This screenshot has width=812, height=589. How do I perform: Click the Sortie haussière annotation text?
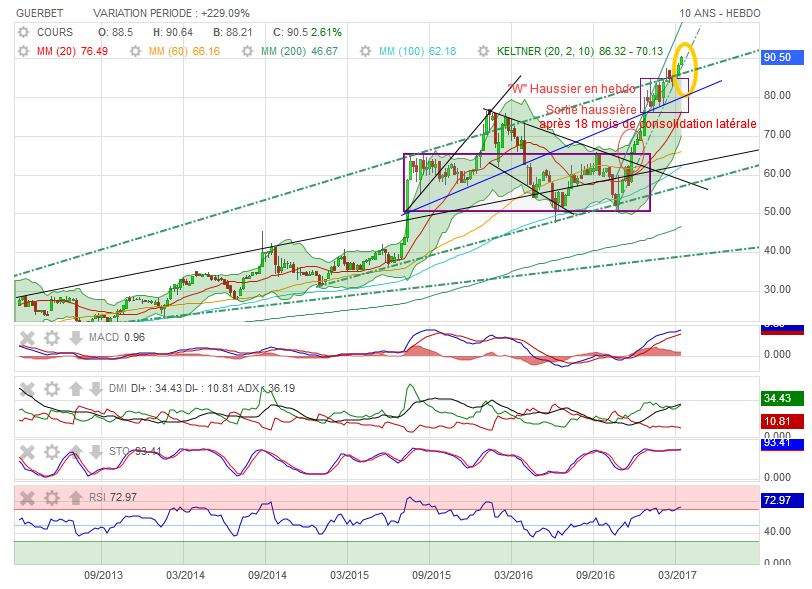(x=591, y=110)
